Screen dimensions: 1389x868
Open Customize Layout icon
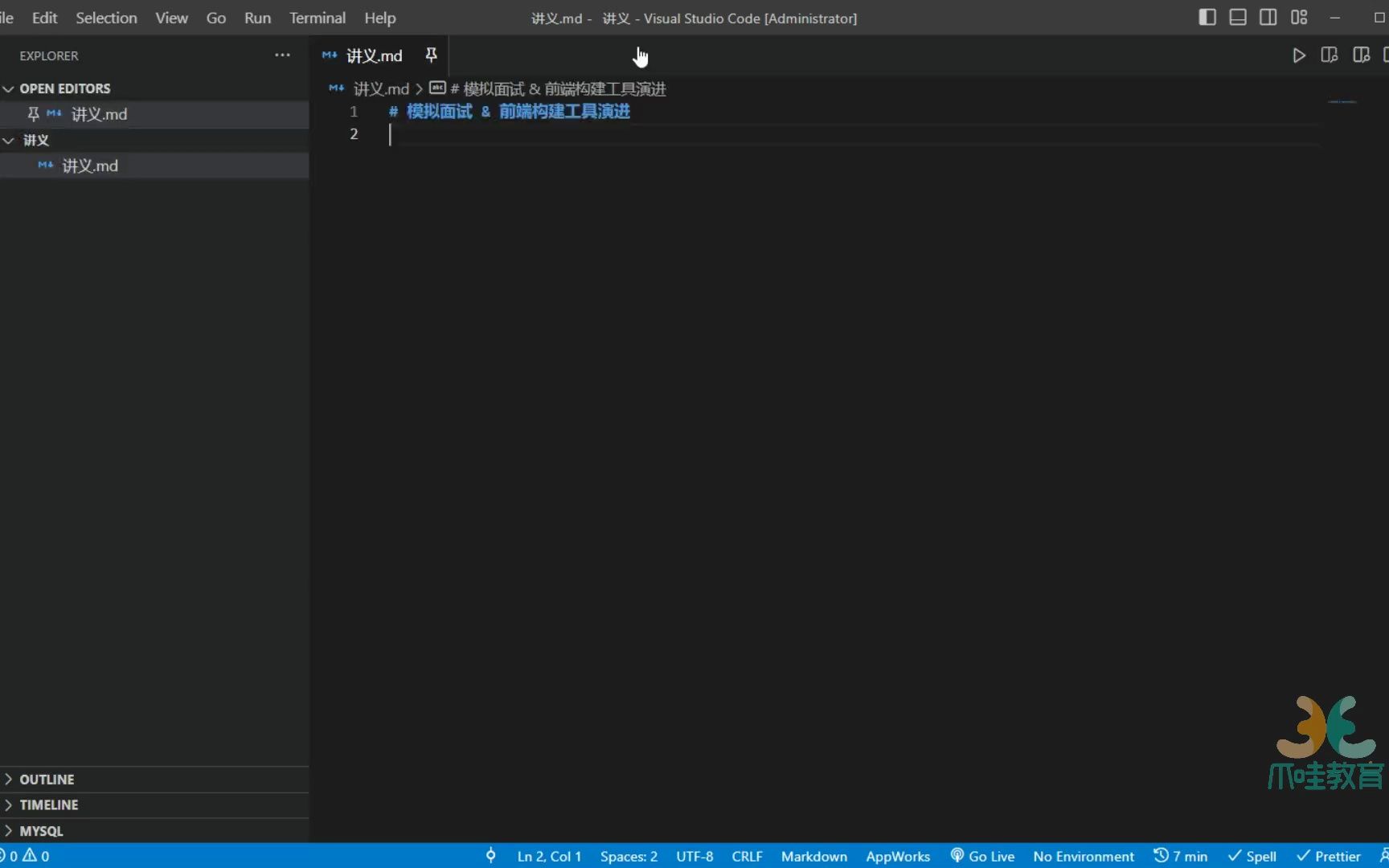(x=1299, y=18)
